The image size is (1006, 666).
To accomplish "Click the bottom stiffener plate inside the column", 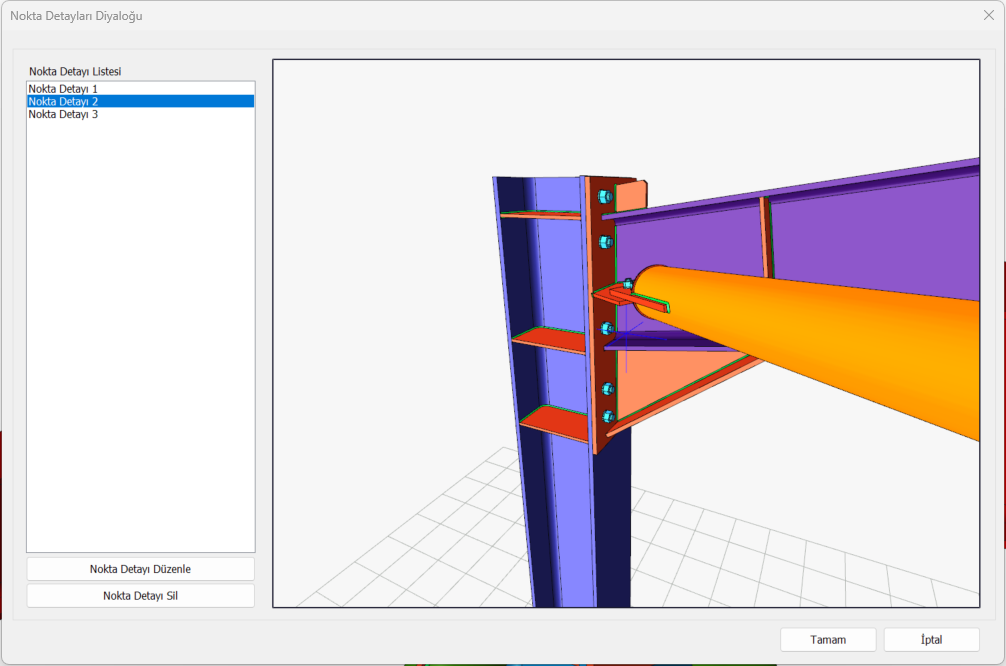I will tap(555, 422).
